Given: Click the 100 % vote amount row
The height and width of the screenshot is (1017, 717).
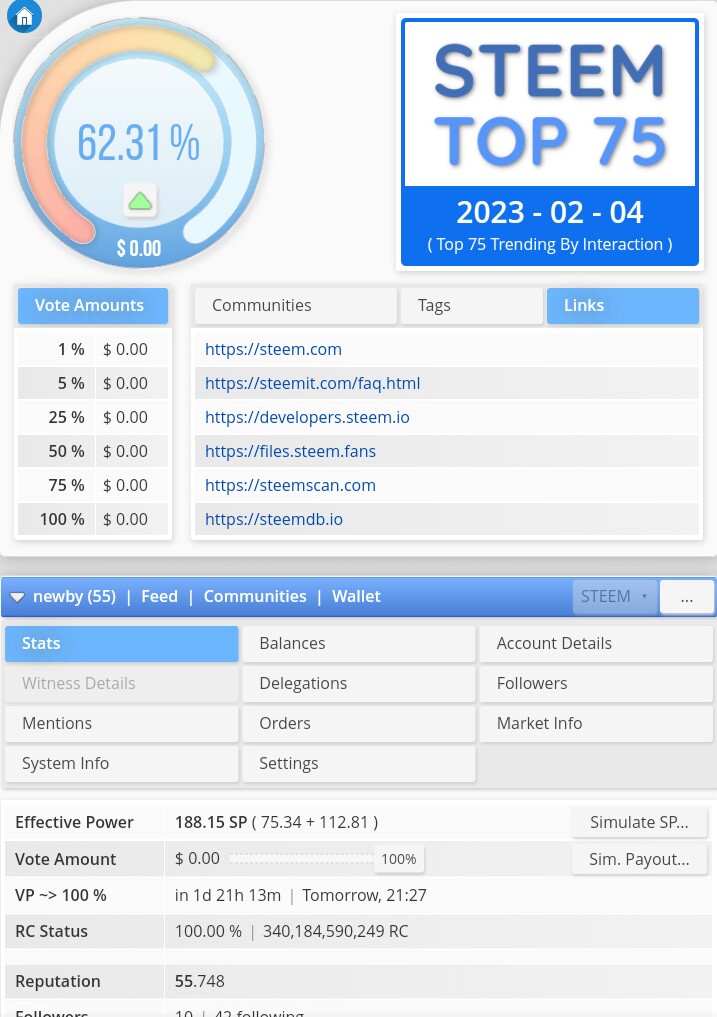Looking at the screenshot, I should click(x=93, y=520).
